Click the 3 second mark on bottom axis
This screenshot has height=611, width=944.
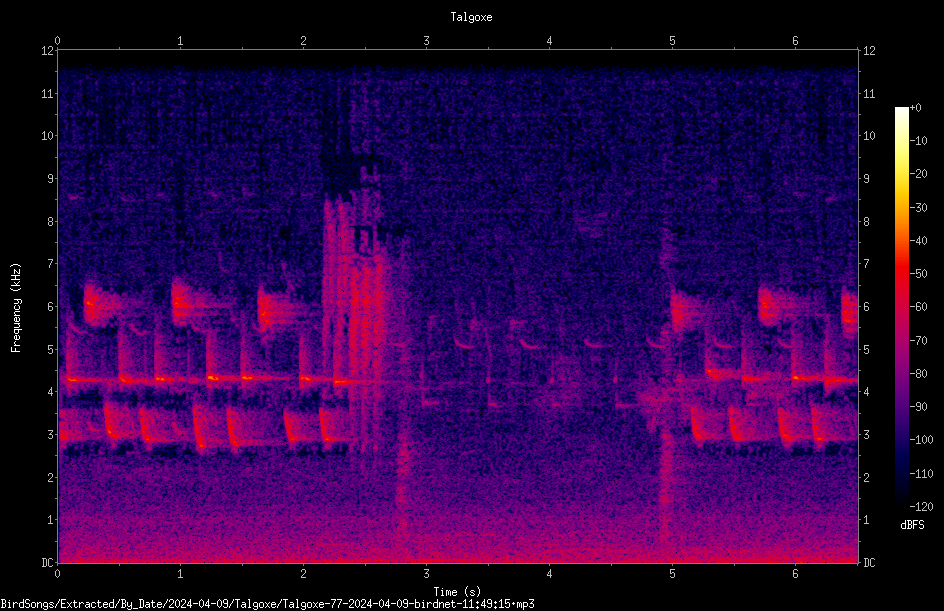click(x=426, y=574)
